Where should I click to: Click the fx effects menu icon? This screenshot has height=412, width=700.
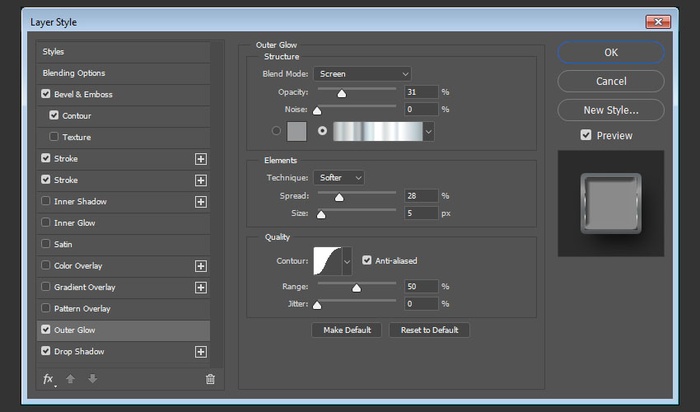(48, 379)
